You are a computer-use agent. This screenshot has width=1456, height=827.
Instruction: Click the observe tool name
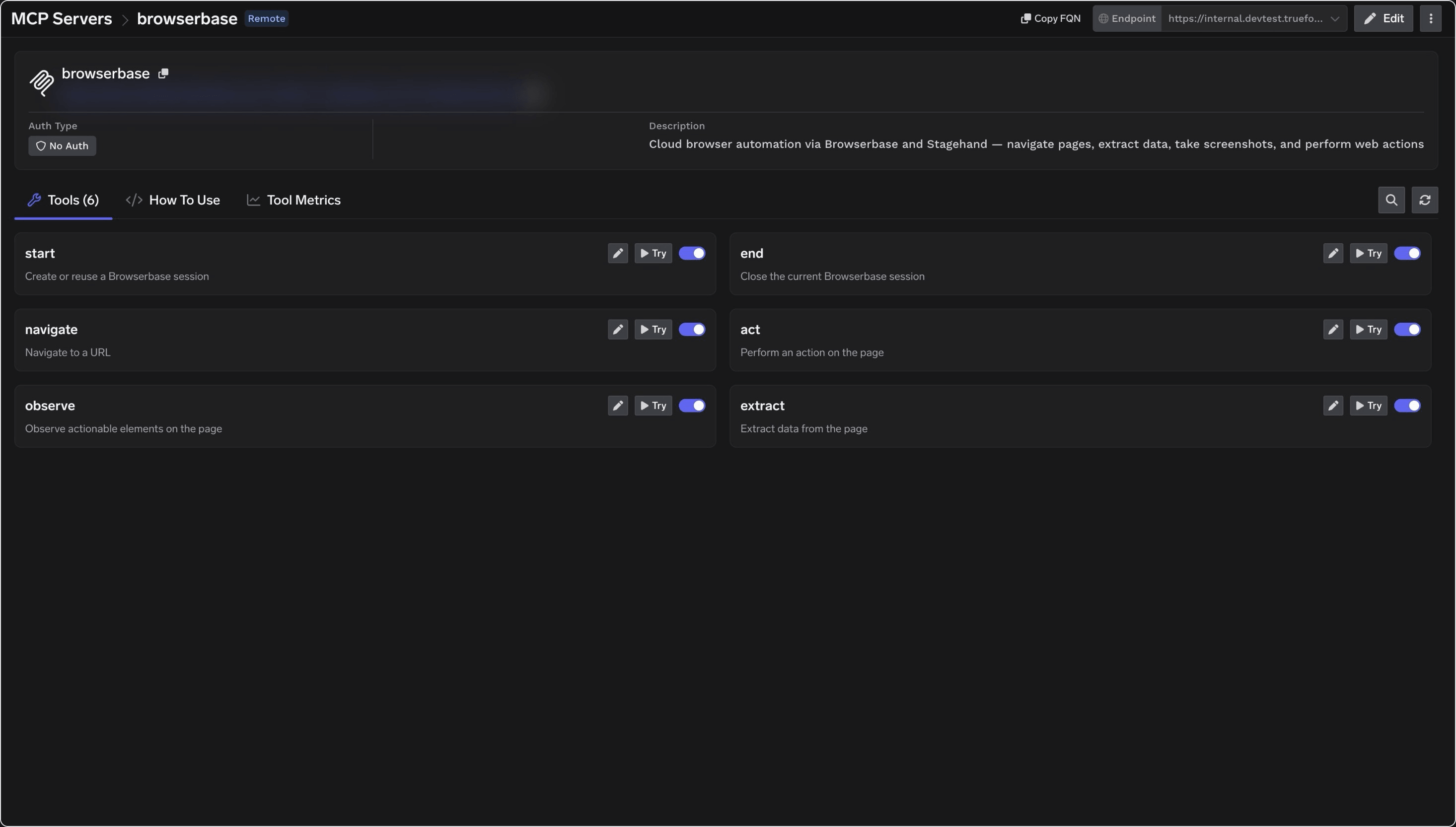pyautogui.click(x=50, y=406)
